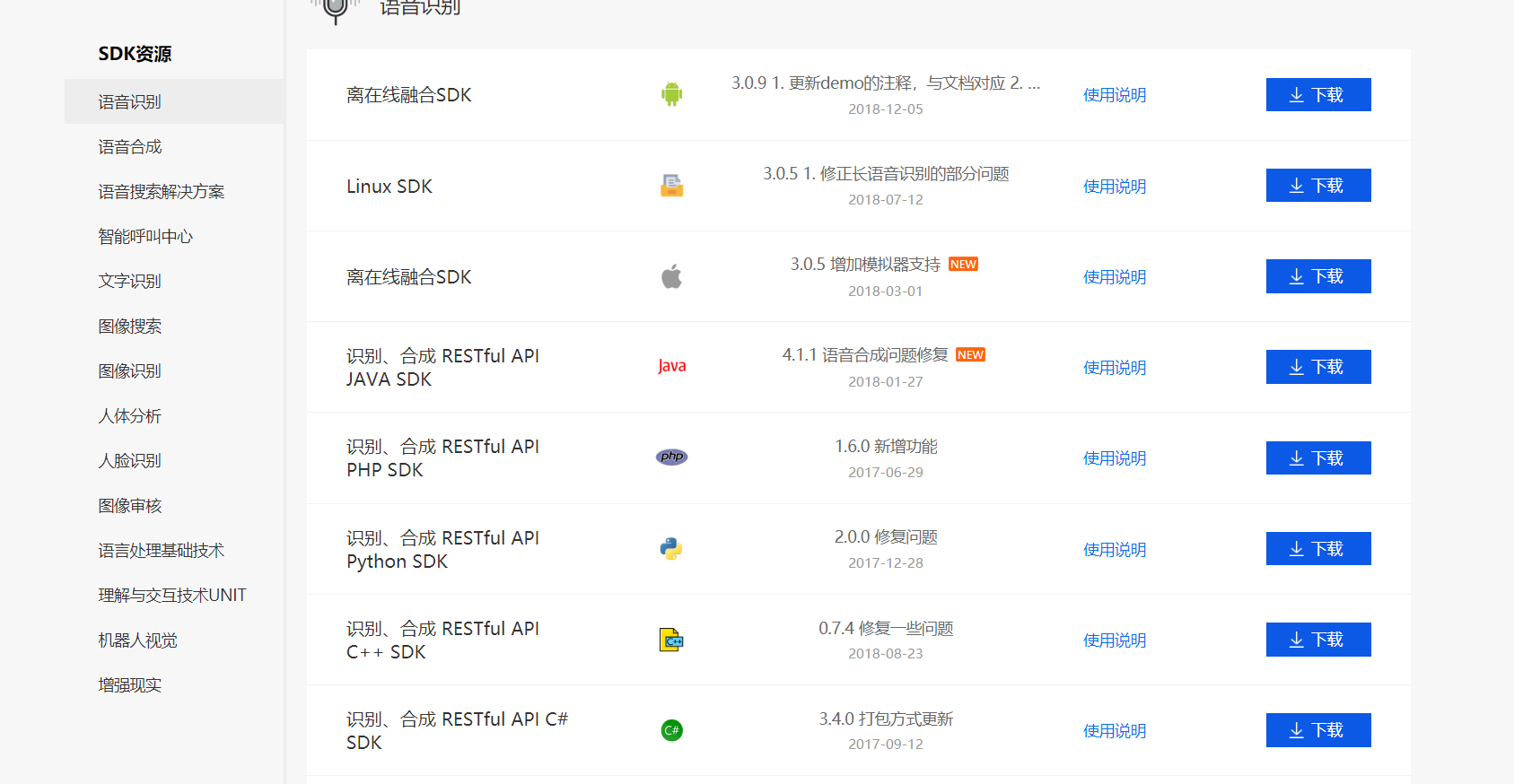Download the Android 离在线融合SDK 3.0.9
Screen dimensions: 1514x784
pyautogui.click(x=1318, y=94)
